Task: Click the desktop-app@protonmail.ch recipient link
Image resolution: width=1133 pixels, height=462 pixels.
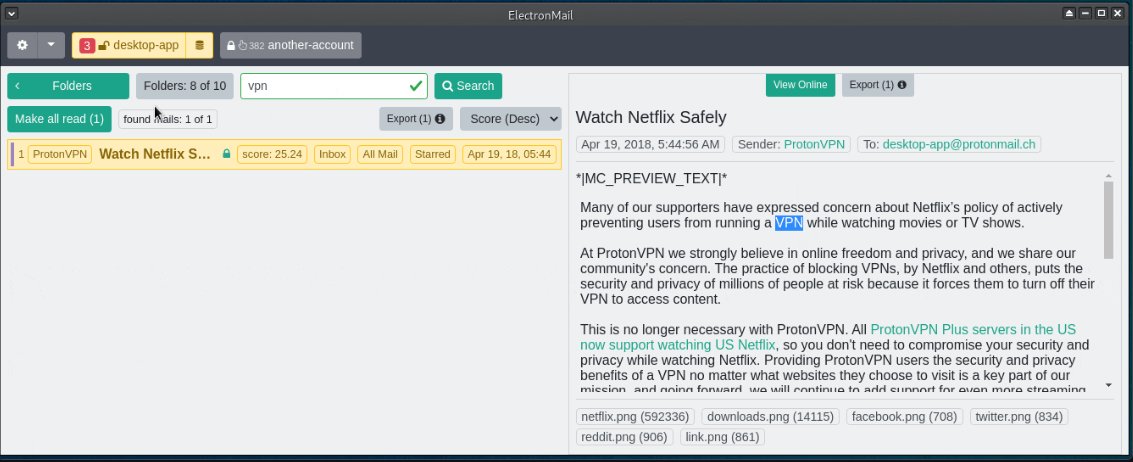Action: coord(959,145)
